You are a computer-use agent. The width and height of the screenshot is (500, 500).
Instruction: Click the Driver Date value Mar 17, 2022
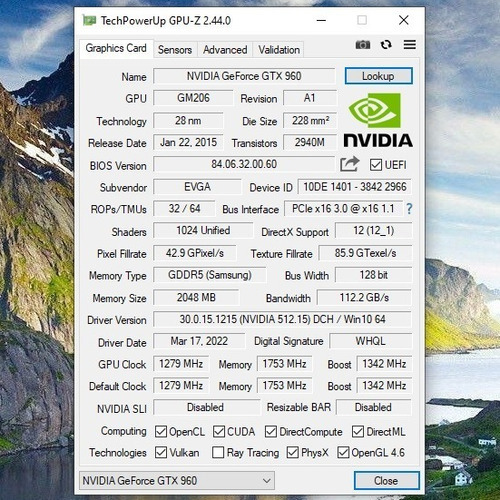click(199, 341)
